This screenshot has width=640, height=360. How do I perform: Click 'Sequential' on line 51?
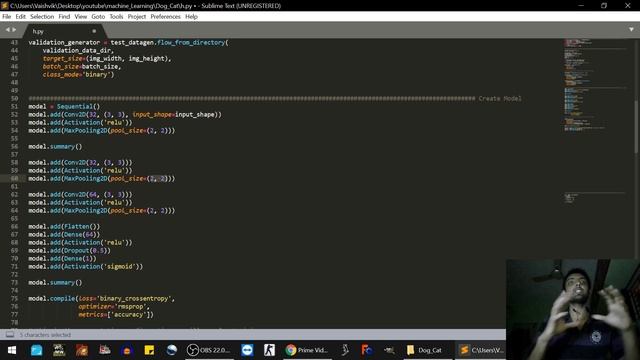(75, 107)
